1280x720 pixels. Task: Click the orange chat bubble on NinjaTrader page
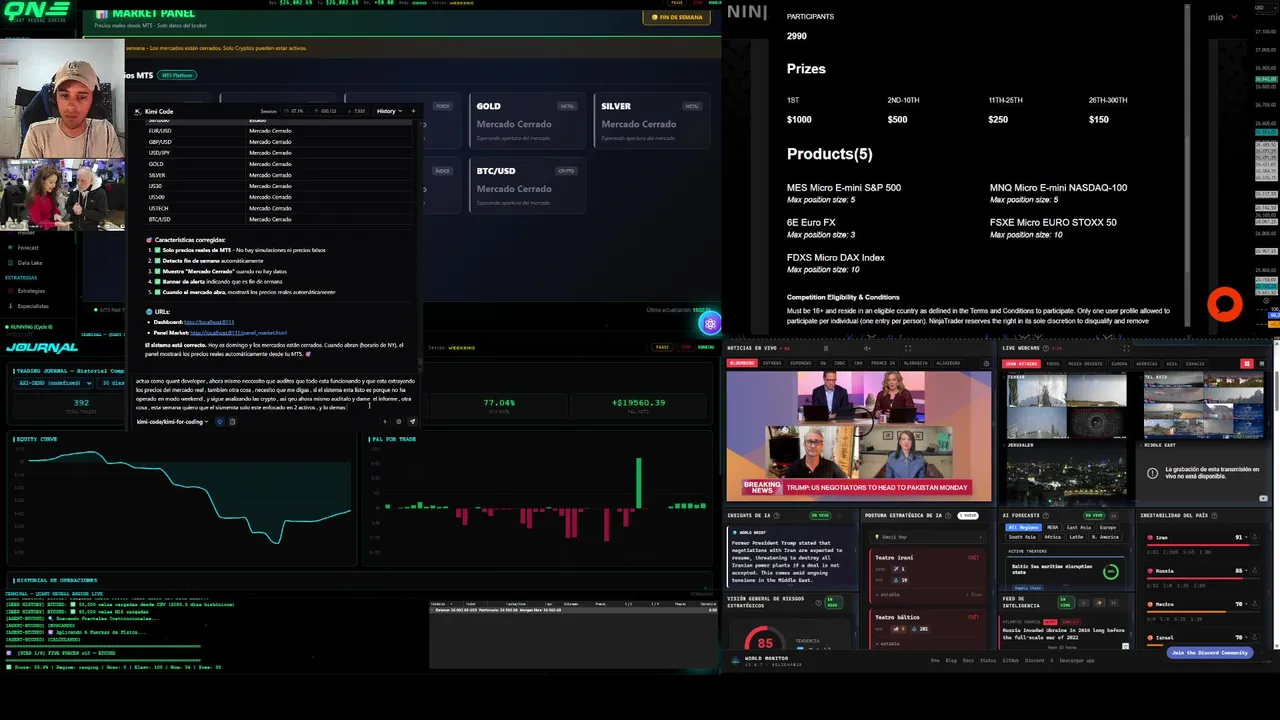coord(1225,304)
